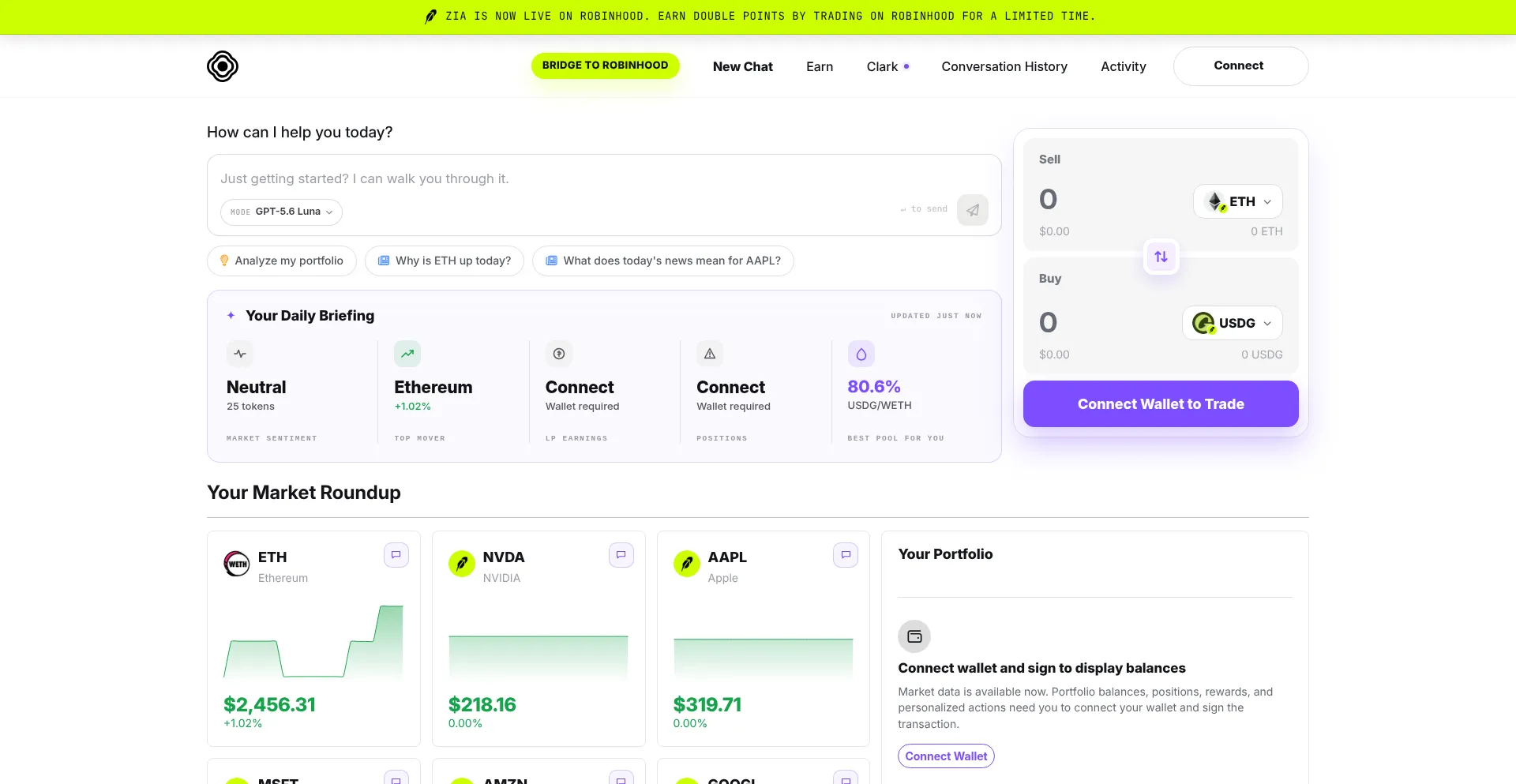Click the $319.71 AAPL price
Image resolution: width=1516 pixels, height=784 pixels.
pos(707,704)
